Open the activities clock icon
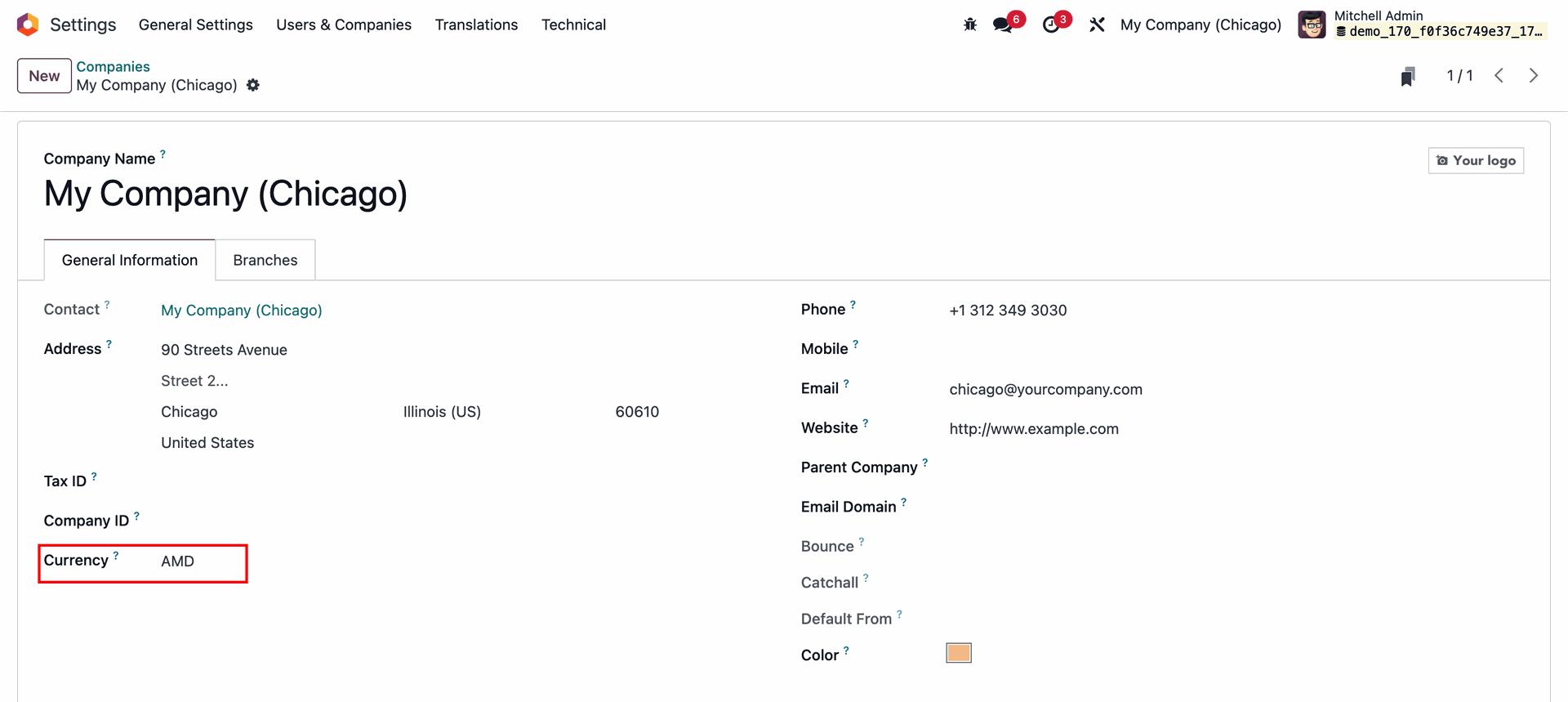 pos(1051,25)
